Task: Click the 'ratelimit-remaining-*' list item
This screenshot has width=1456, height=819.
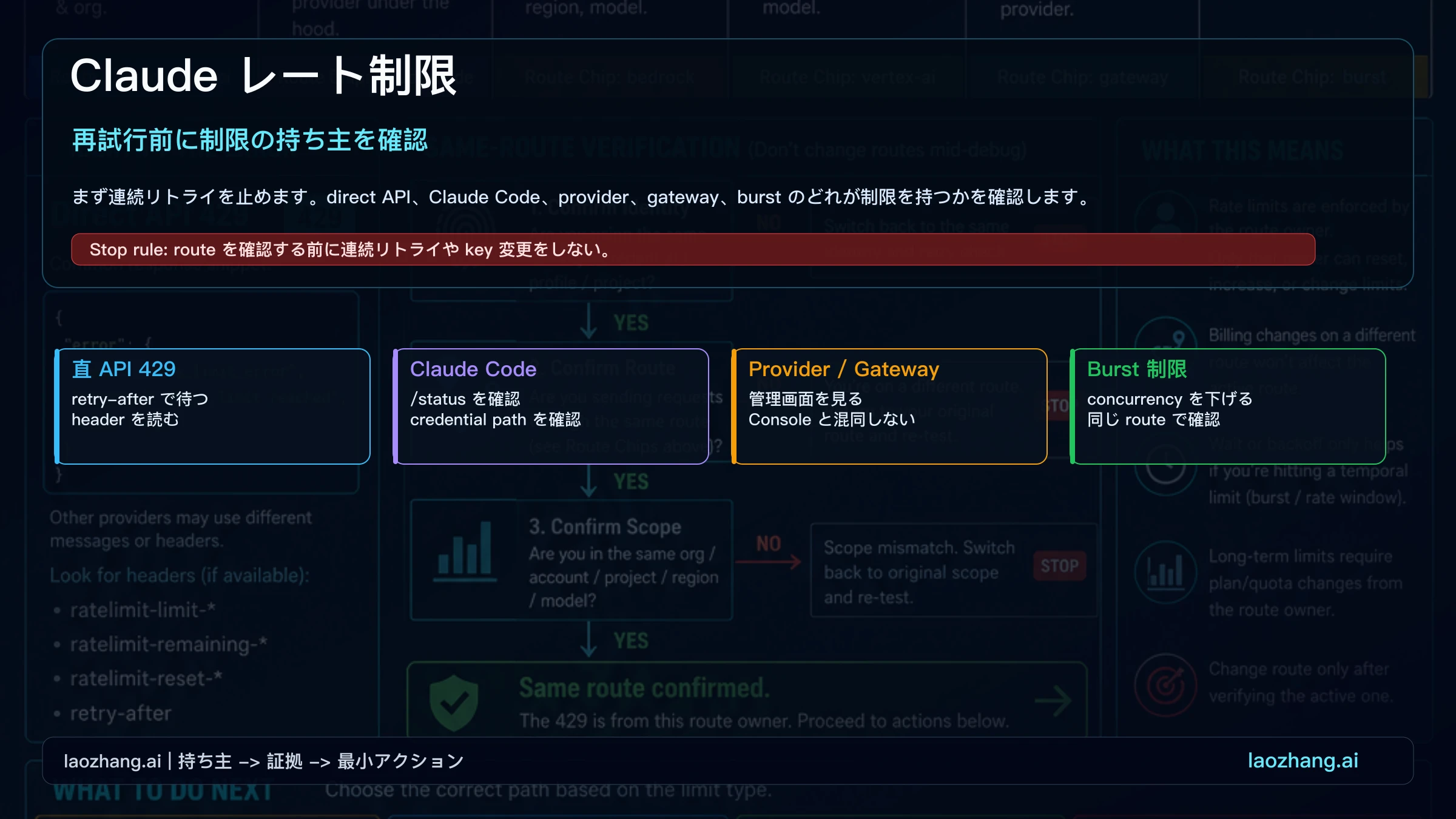Action: [x=168, y=644]
